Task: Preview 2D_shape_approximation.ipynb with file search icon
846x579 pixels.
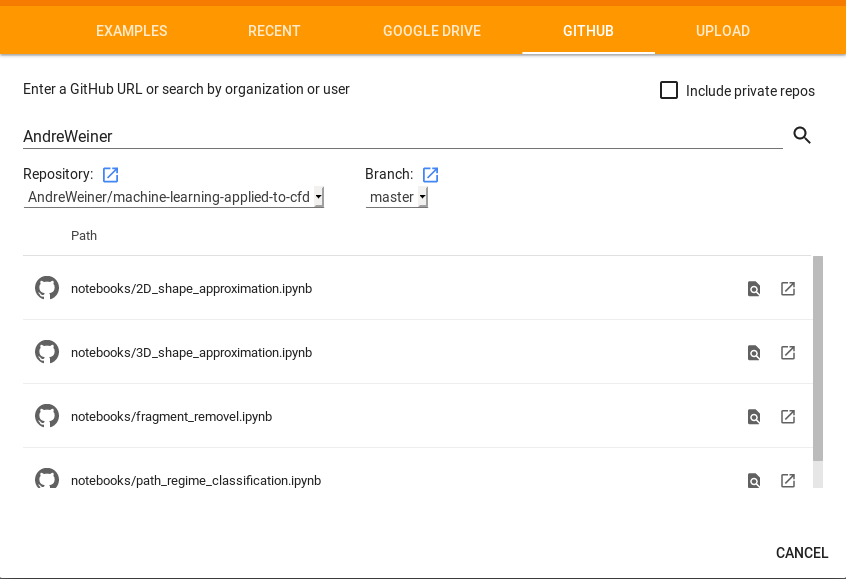Action: 754,289
